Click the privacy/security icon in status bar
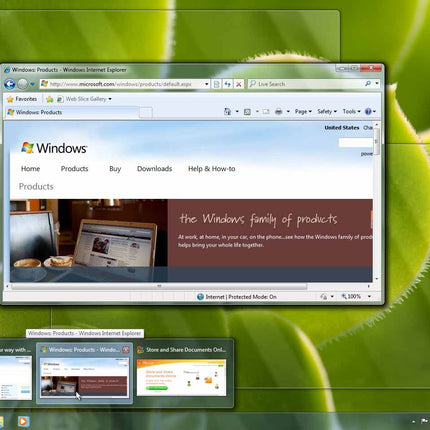This screenshot has width=430, height=430. pyautogui.click(x=323, y=296)
